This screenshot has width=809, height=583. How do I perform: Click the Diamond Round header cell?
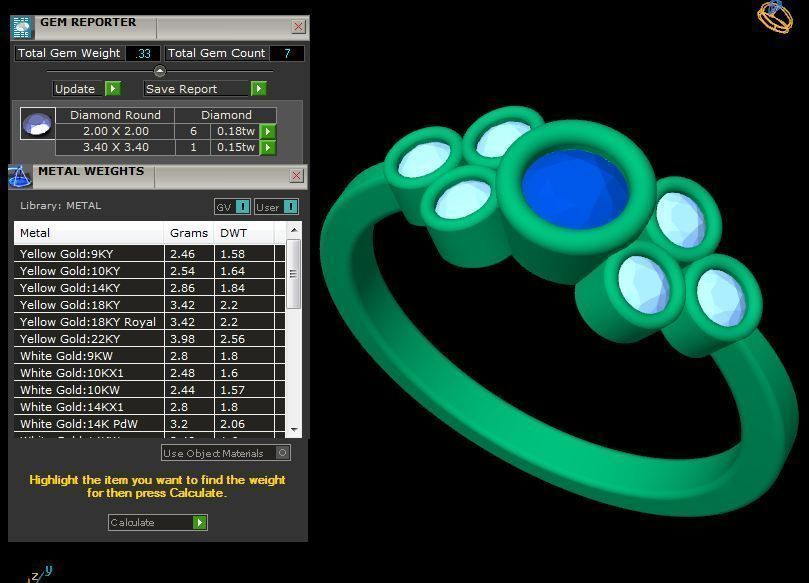click(x=116, y=115)
